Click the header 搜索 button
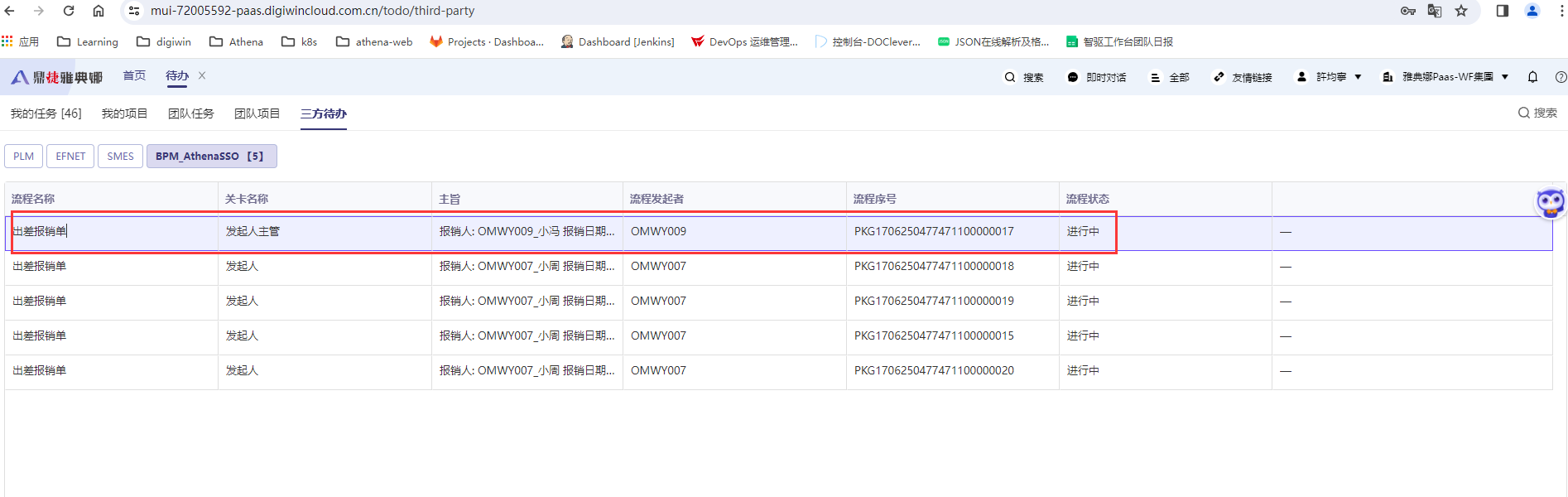The height and width of the screenshot is (497, 1568). 1024,77
